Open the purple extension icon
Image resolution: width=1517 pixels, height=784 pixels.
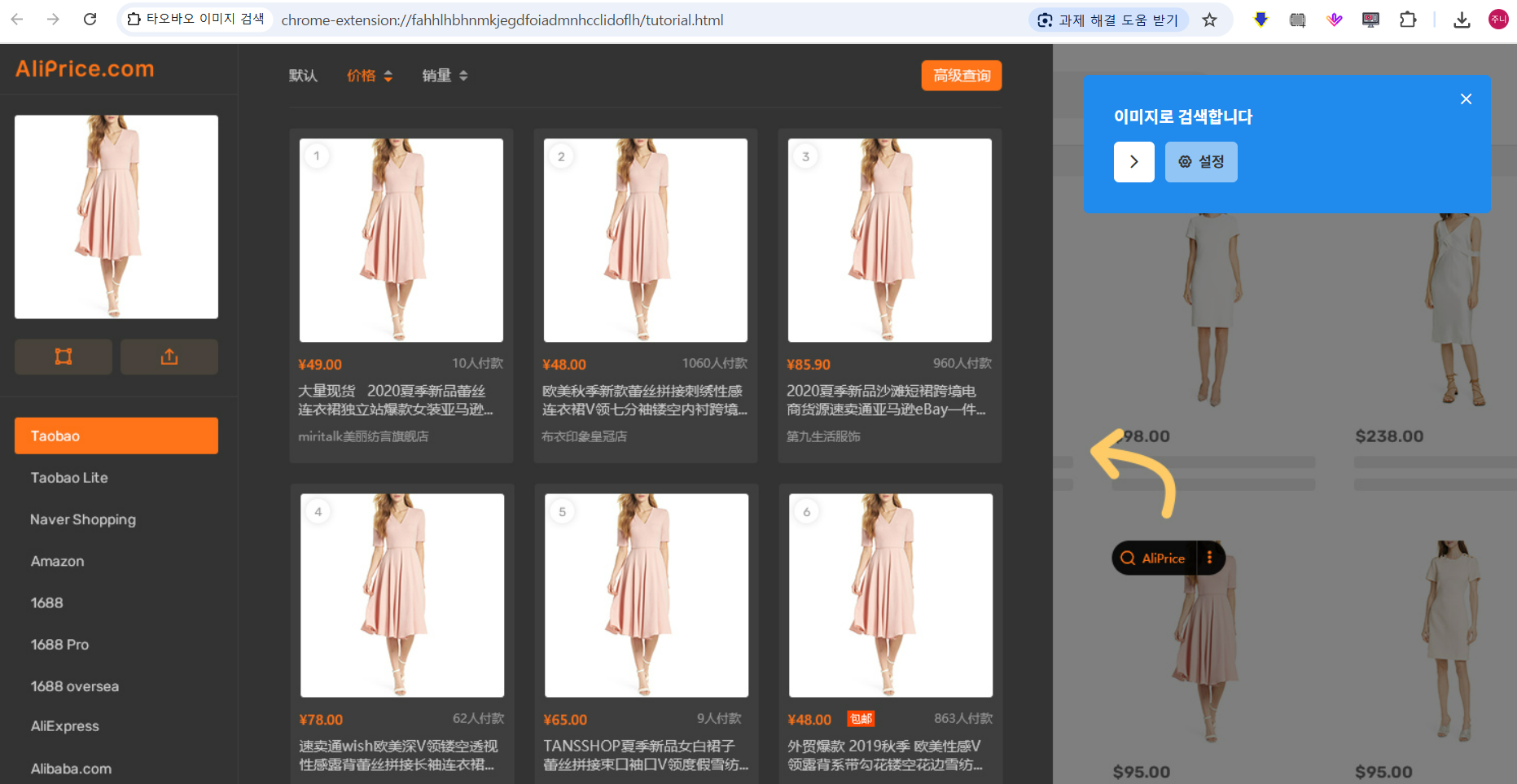point(1334,20)
